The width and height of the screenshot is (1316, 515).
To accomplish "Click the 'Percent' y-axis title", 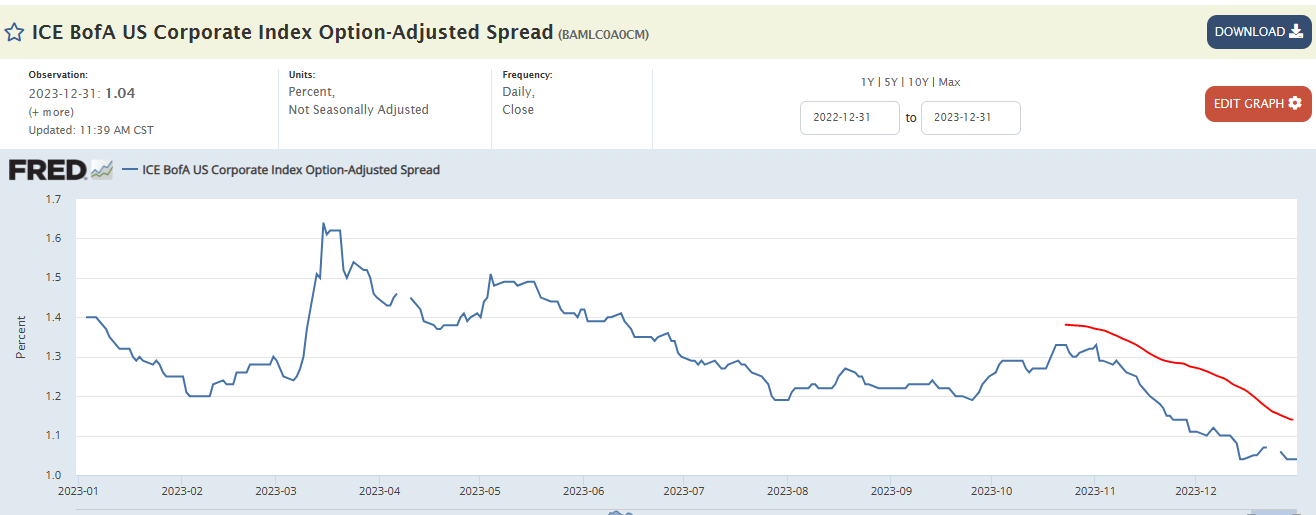I will [x=20, y=338].
